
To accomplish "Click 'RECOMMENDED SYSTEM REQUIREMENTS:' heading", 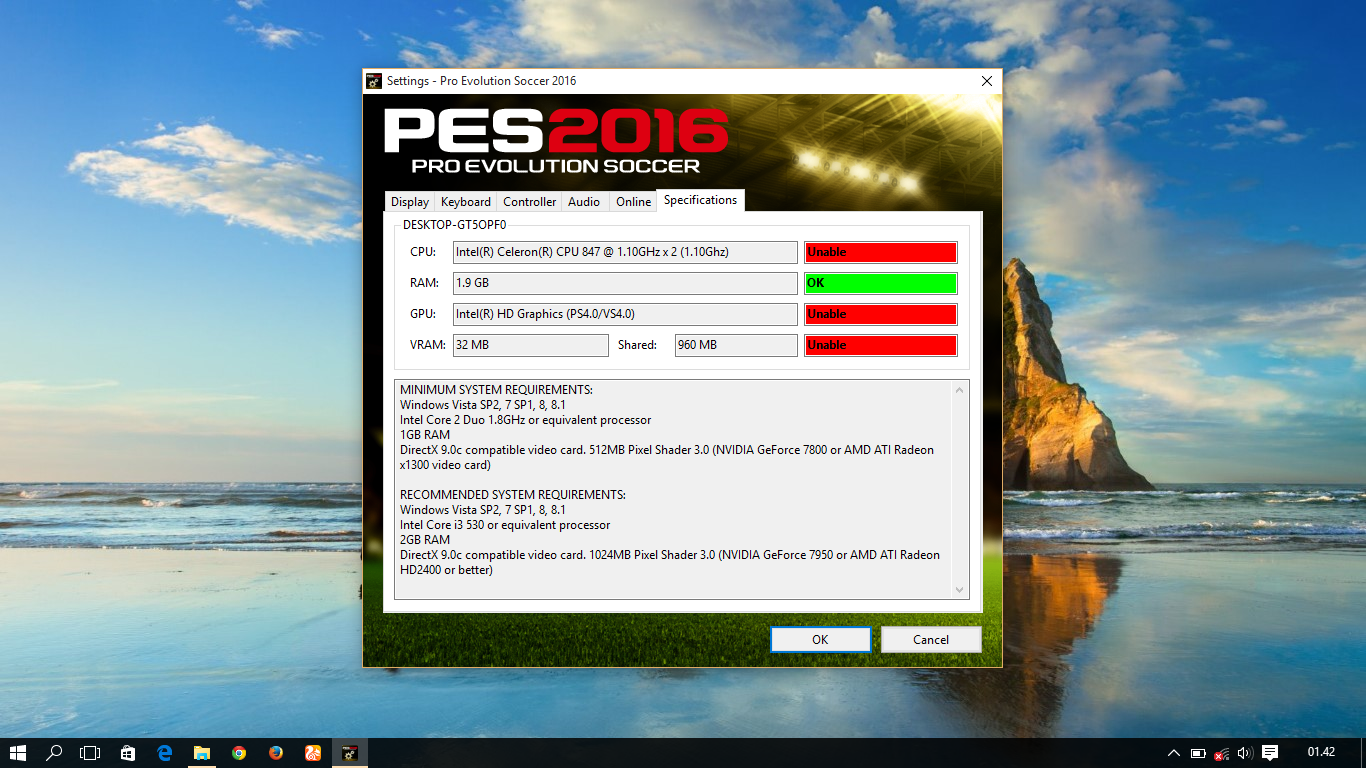I will pos(513,495).
